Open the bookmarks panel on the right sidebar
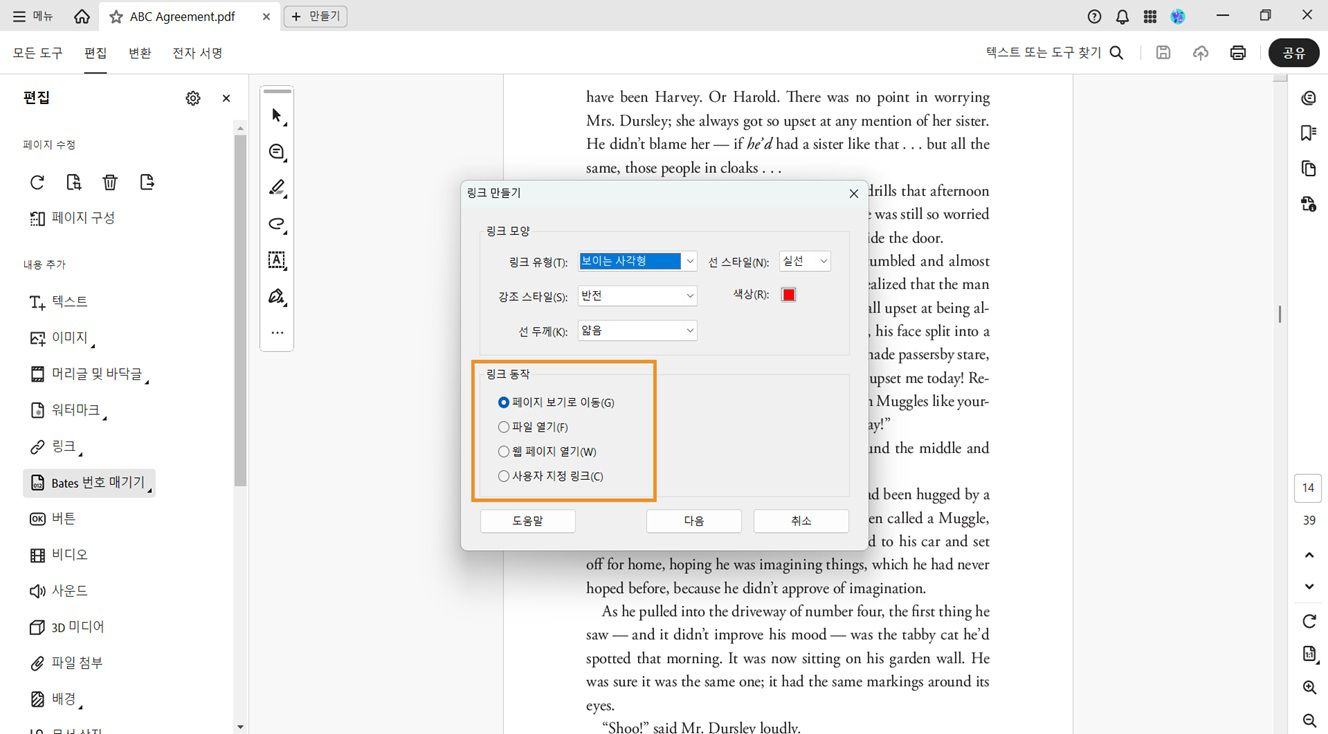The image size is (1328, 734). click(1309, 132)
